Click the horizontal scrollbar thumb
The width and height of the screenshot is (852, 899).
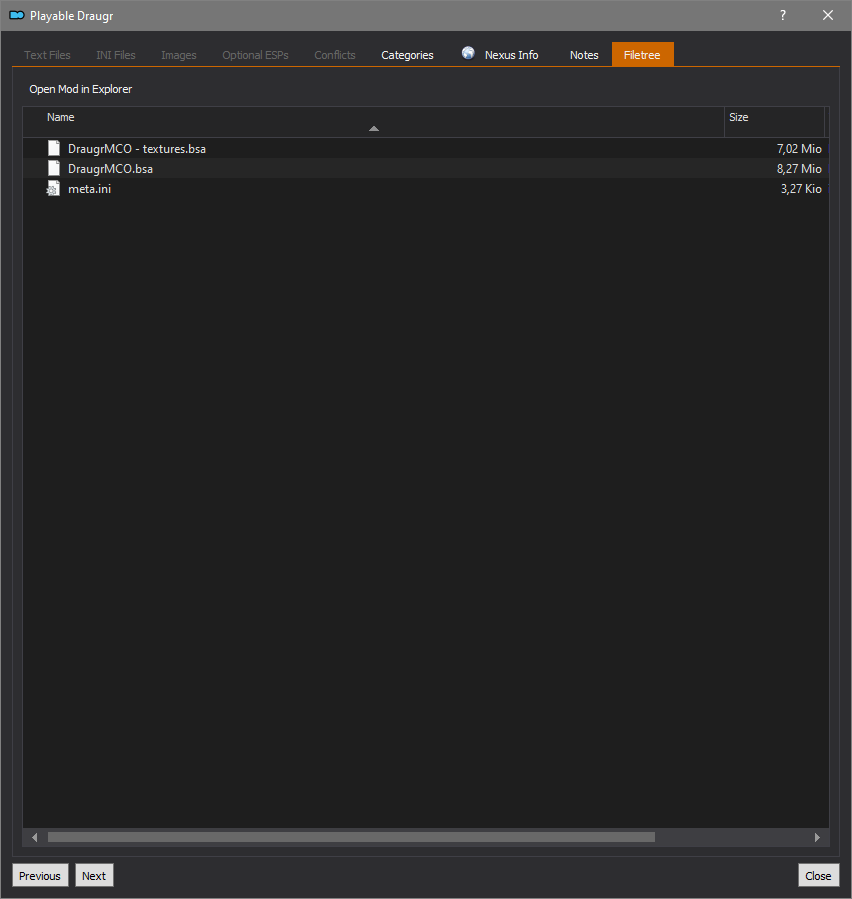pyautogui.click(x=351, y=838)
